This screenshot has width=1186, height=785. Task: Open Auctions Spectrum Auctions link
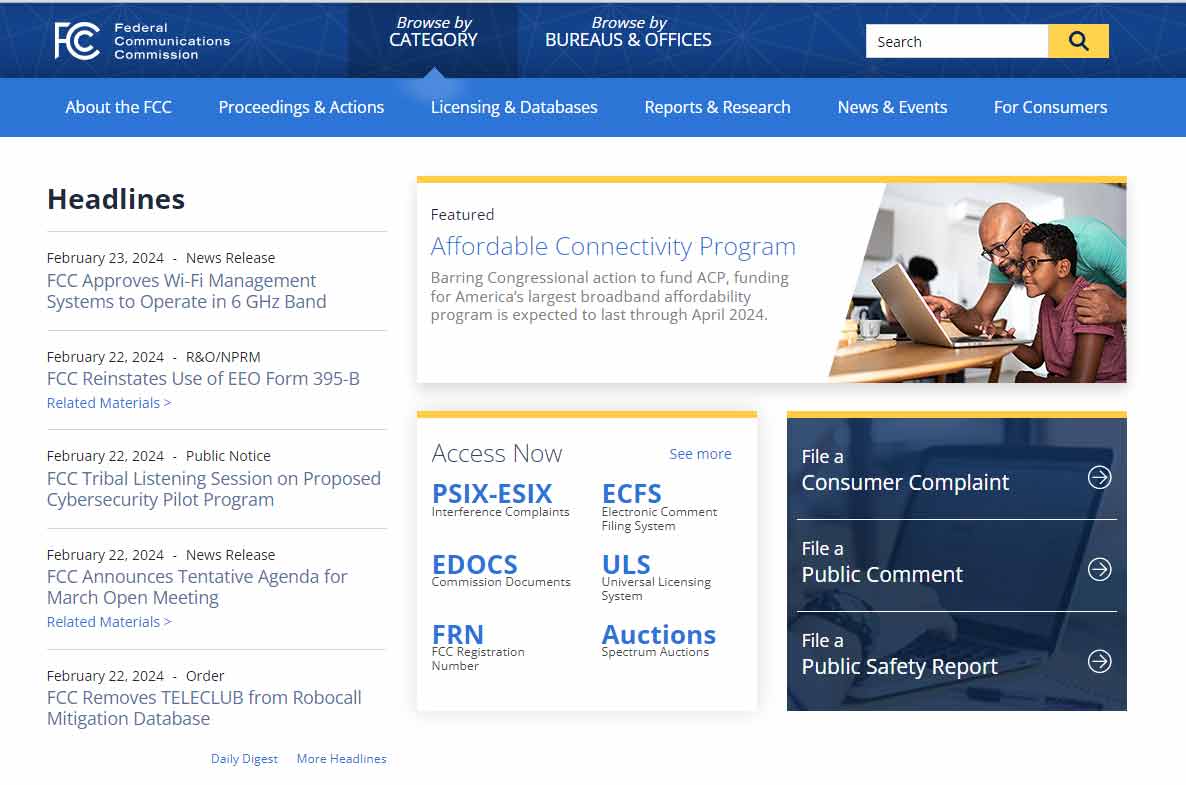659,641
